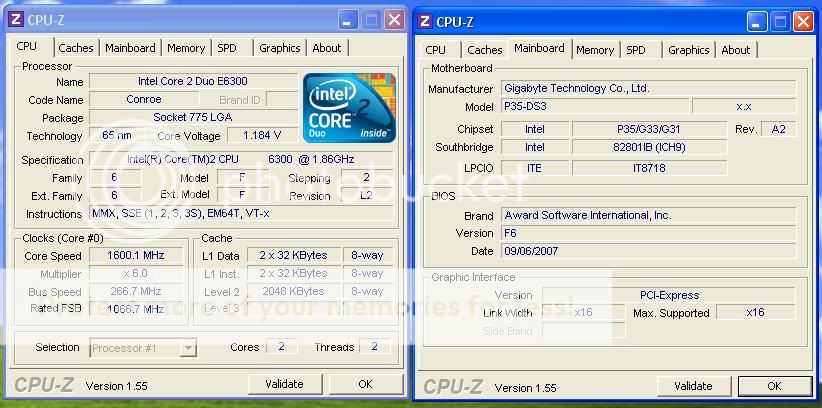Image resolution: width=822 pixels, height=408 pixels.
Task: Click the motherboard Model value 'P35-DS3'
Action: point(595,106)
